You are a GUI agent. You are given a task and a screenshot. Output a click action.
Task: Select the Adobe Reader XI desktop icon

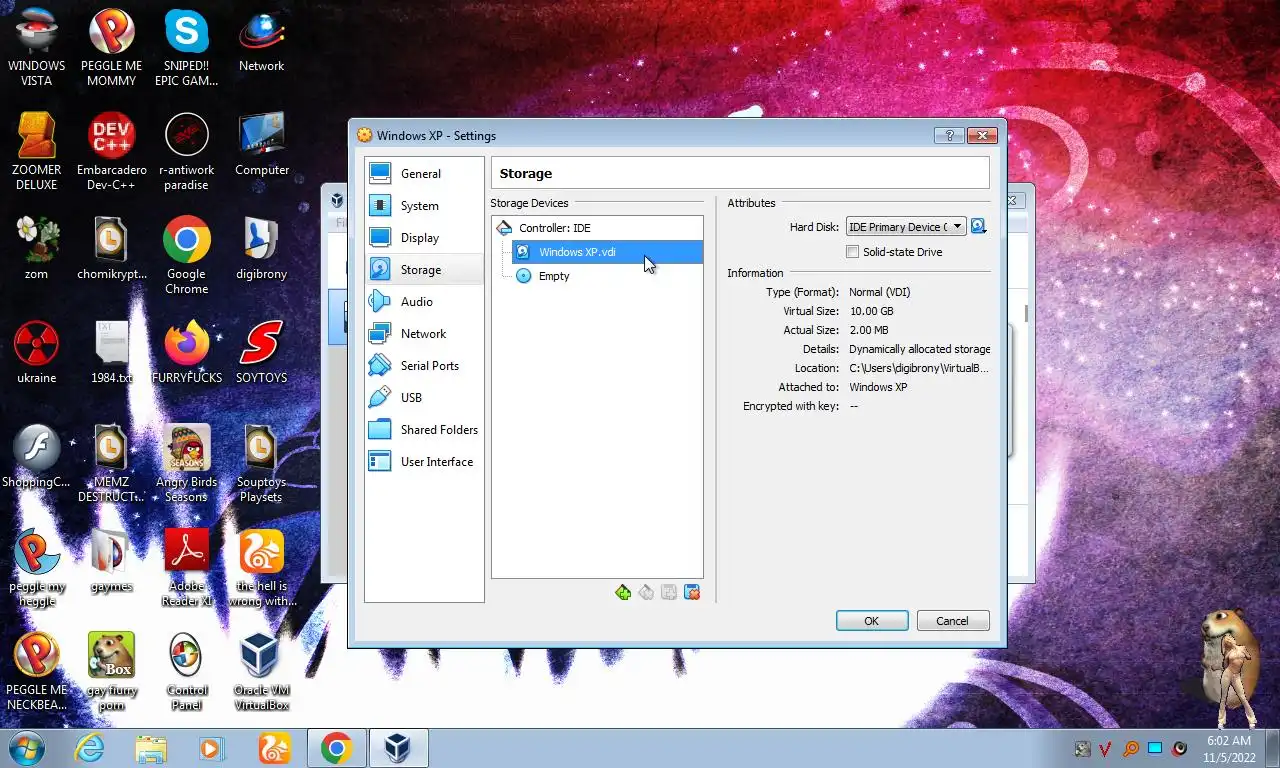187,567
